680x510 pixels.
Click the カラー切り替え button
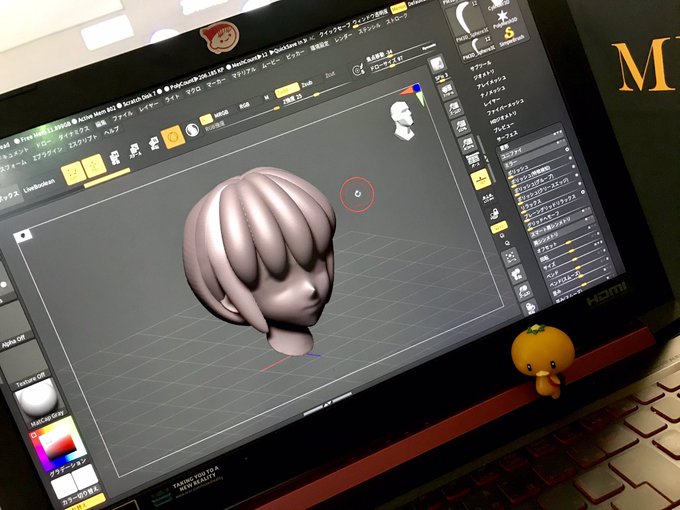click(81, 495)
